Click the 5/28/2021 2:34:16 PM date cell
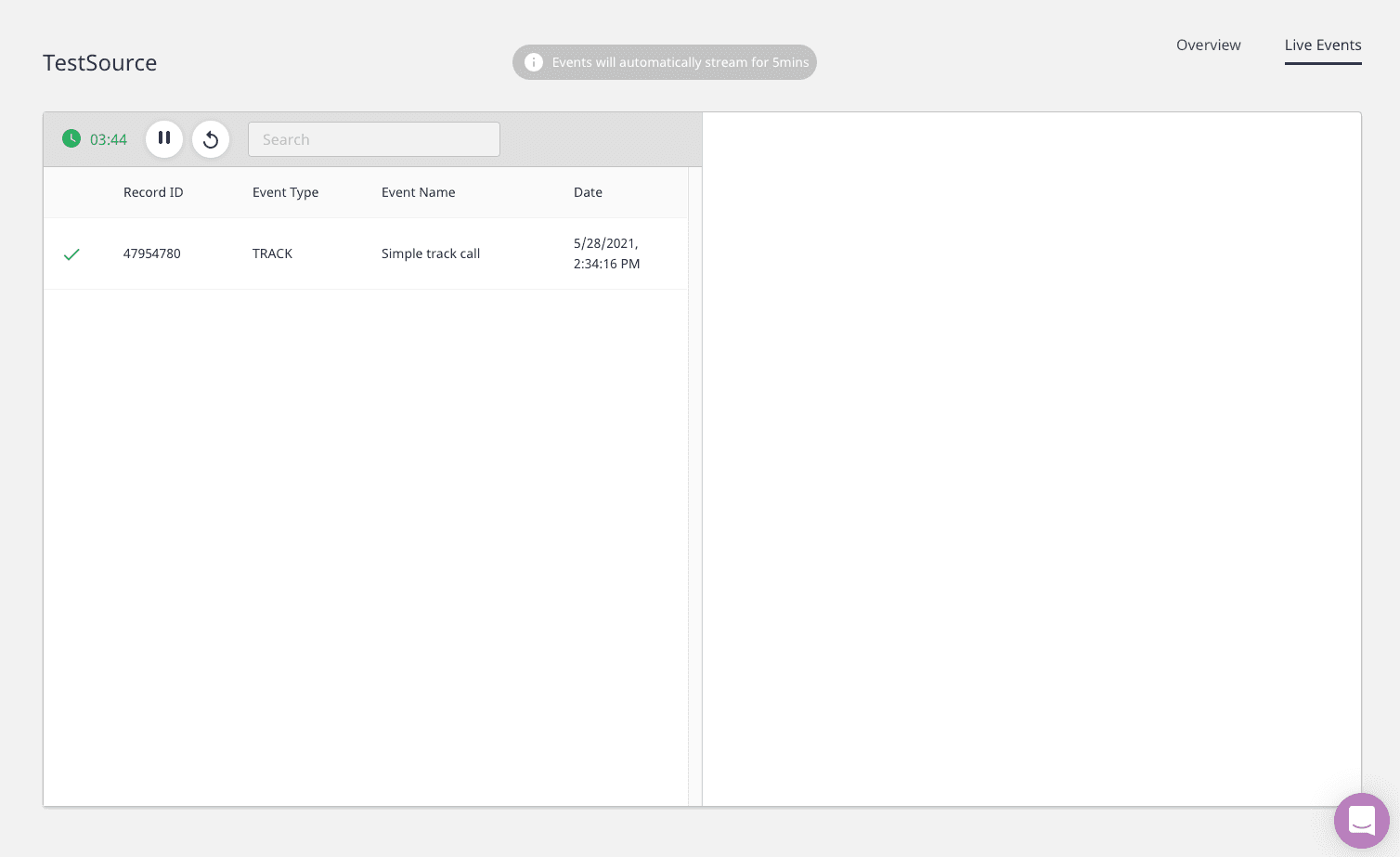 (x=606, y=253)
